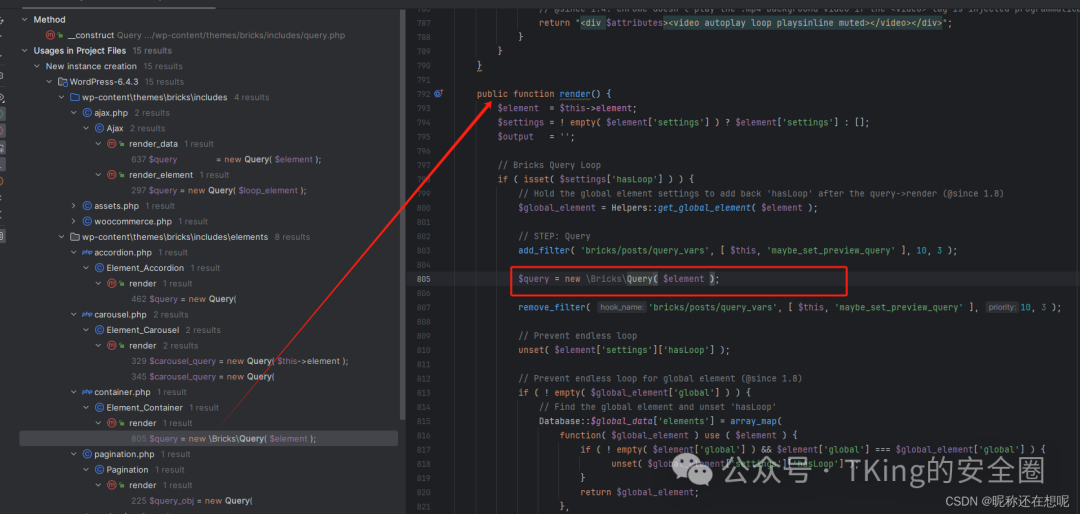
Task: Click the class icon beside assets.php
Action: tap(87, 206)
